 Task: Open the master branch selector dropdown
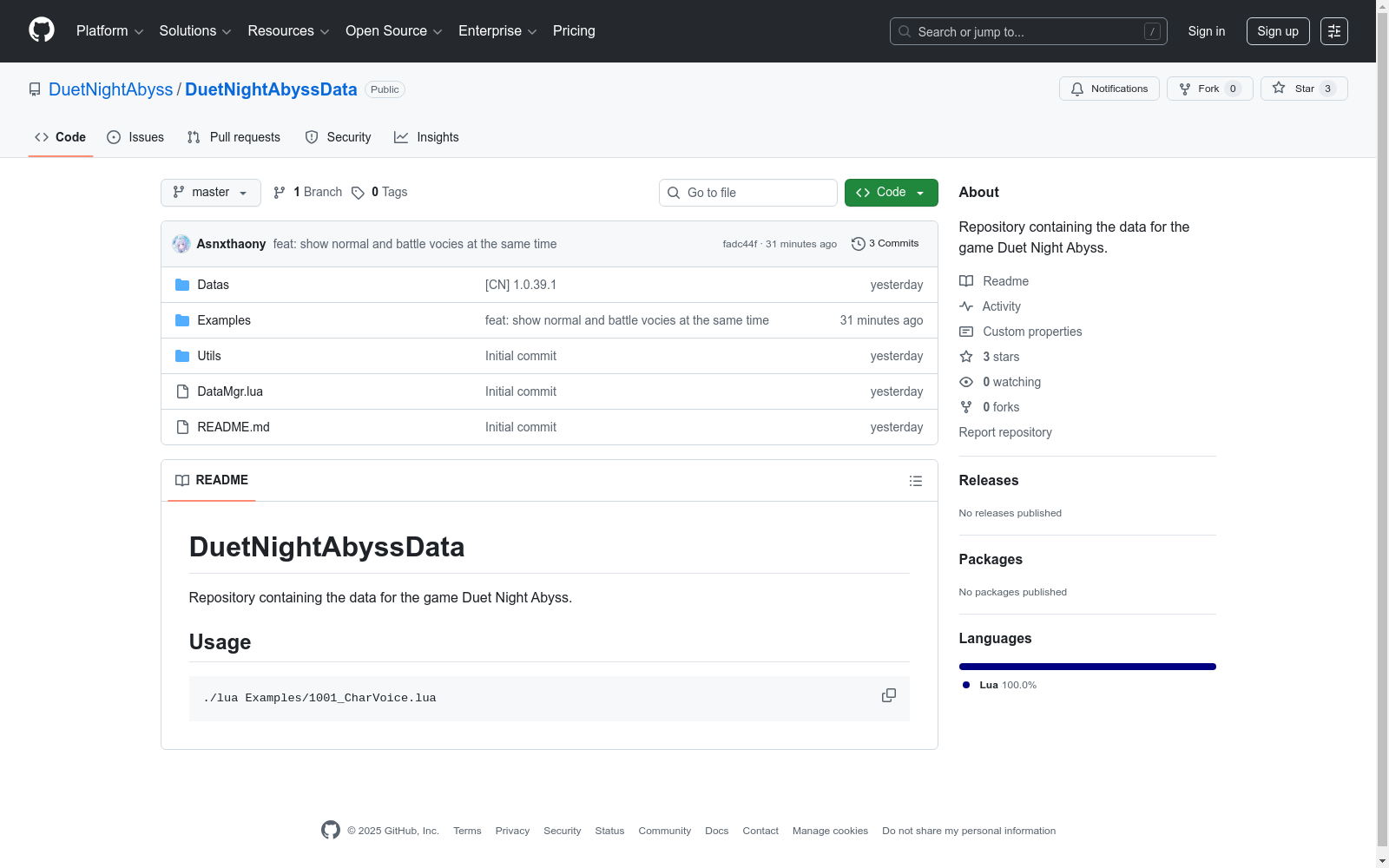[211, 193]
